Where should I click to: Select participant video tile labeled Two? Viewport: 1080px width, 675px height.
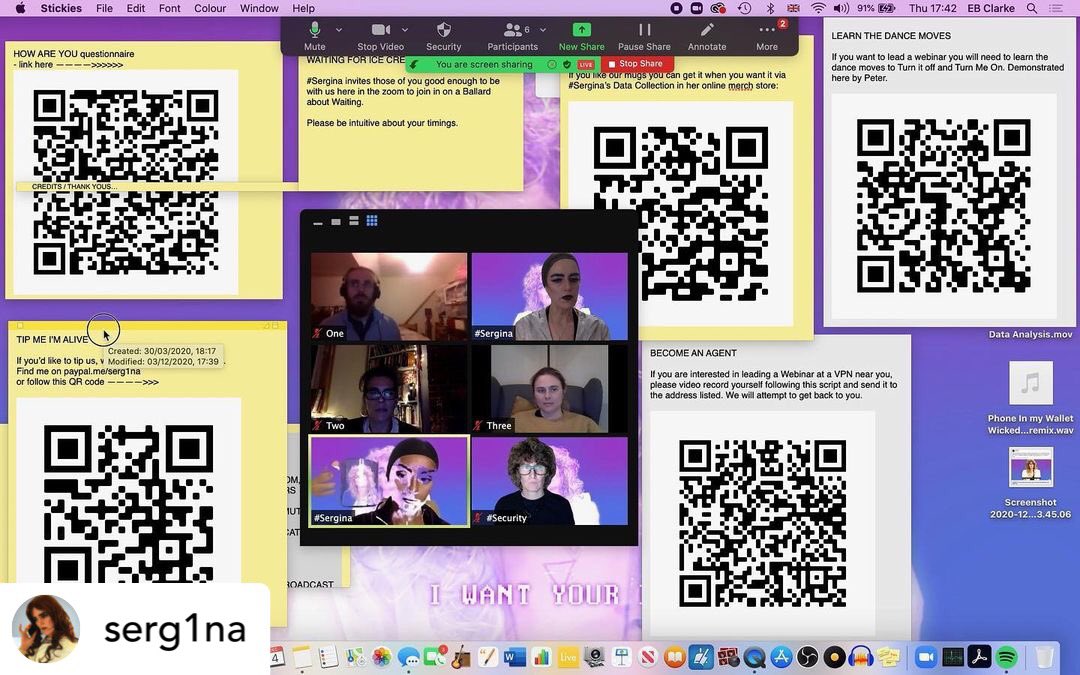pyautogui.click(x=388, y=388)
